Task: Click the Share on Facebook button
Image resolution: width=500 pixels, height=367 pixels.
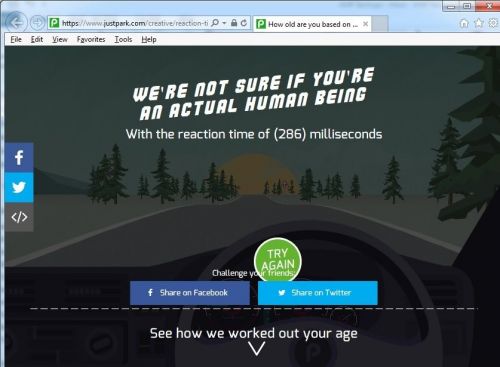Action: click(x=190, y=293)
